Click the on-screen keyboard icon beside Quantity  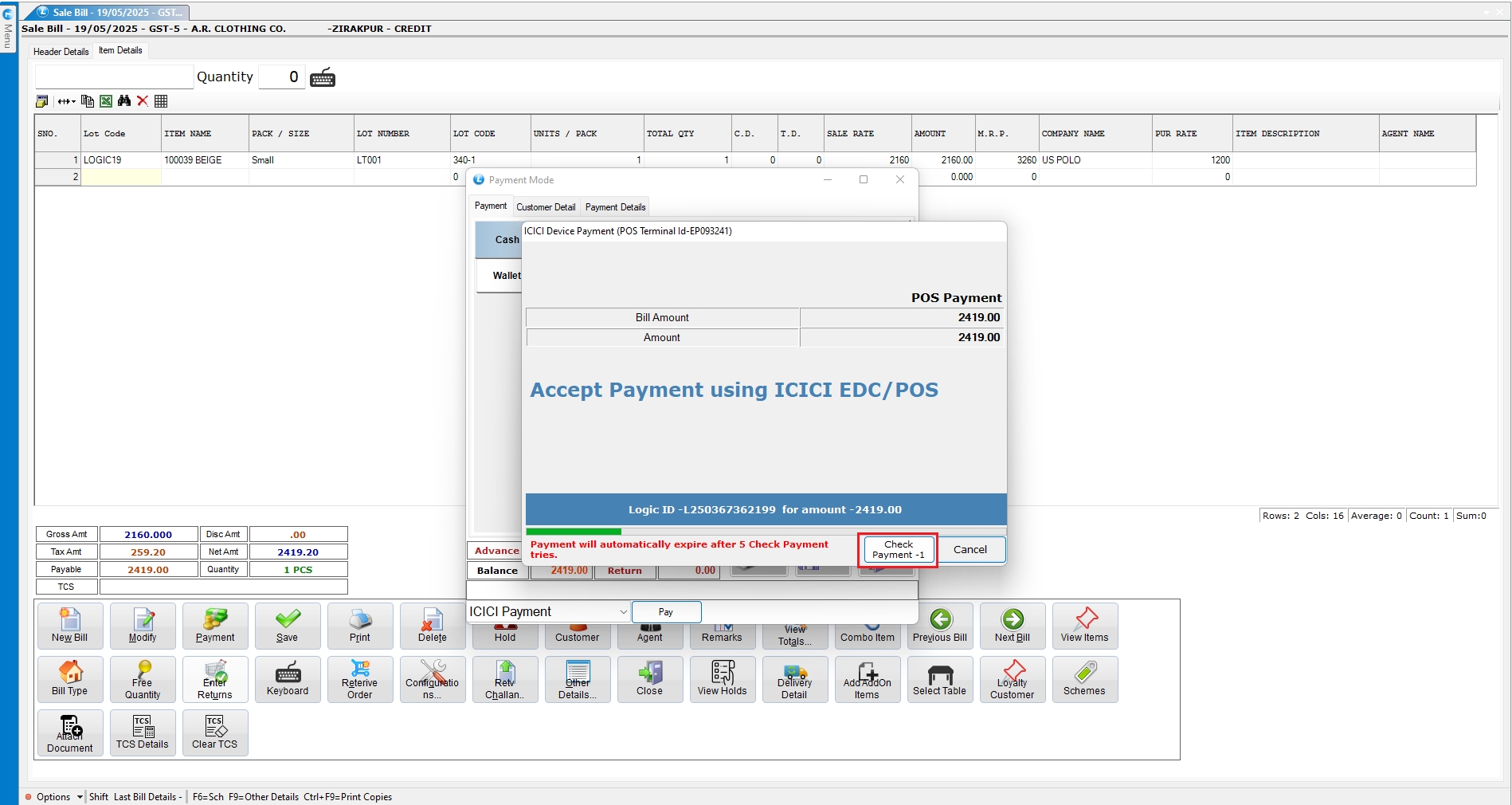[x=323, y=78]
